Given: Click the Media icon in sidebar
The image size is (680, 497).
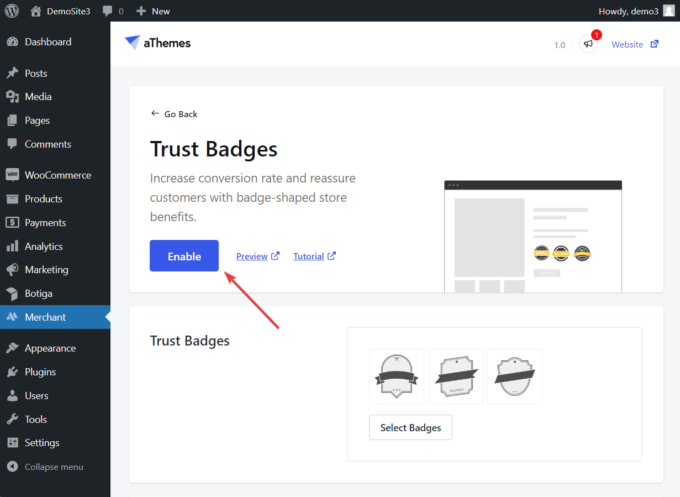Looking at the screenshot, I should point(12,97).
